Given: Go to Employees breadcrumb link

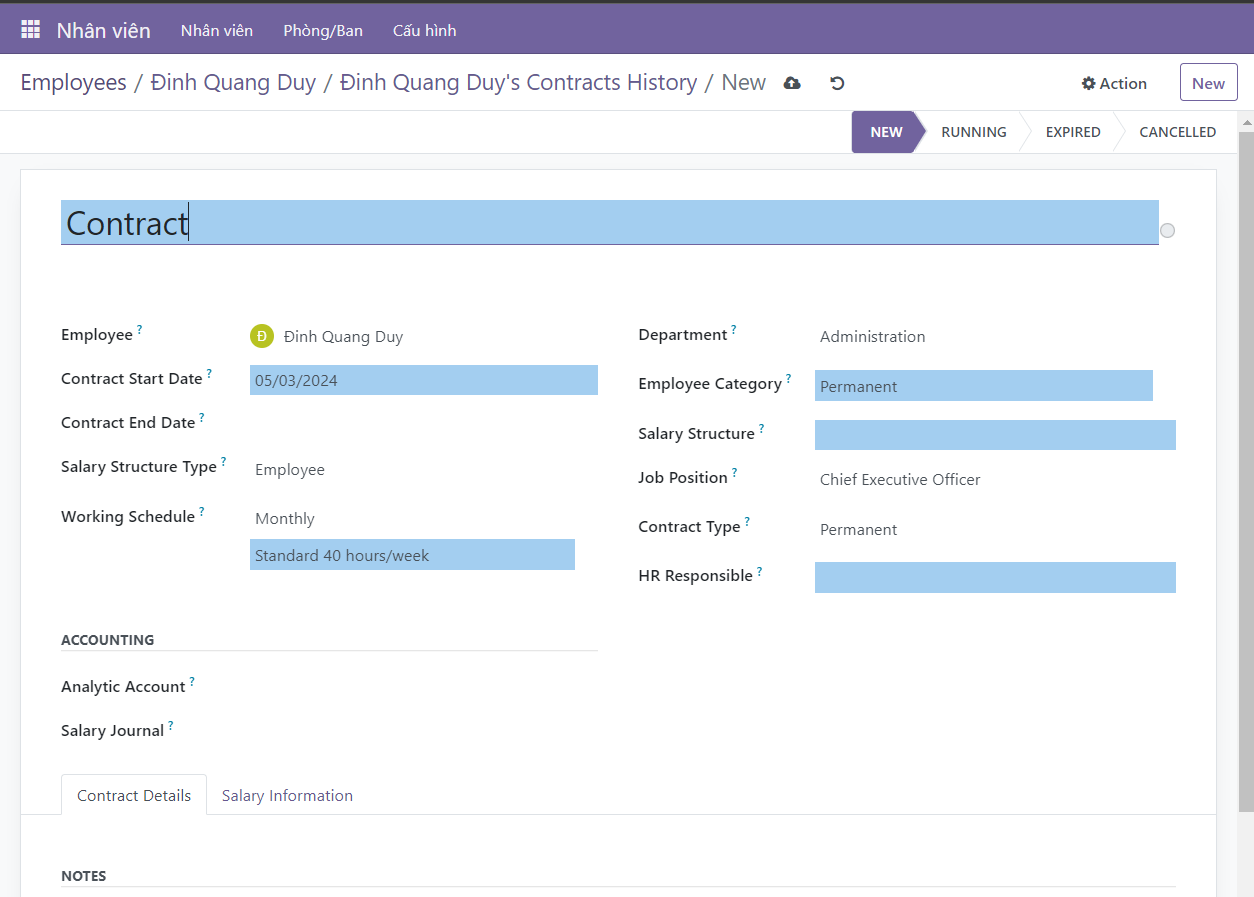Looking at the screenshot, I should 73,83.
